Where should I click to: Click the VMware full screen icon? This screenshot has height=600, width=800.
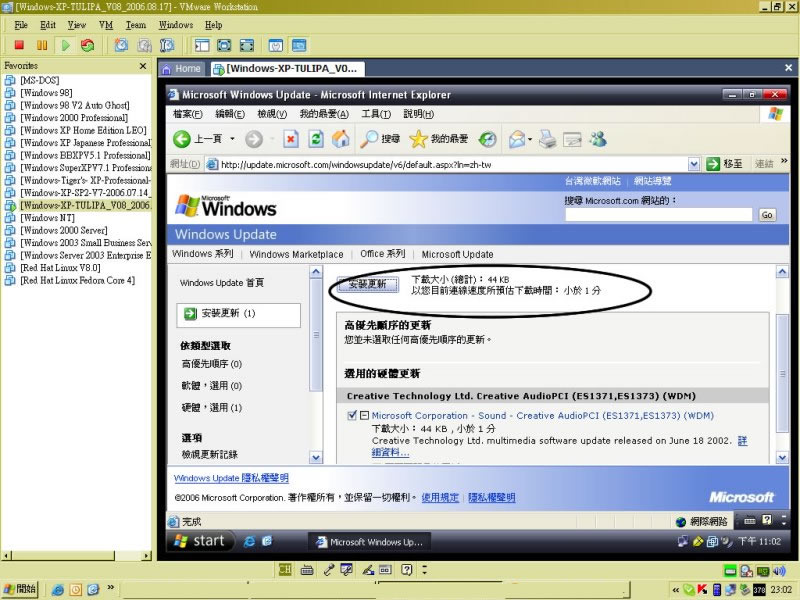tap(224, 45)
